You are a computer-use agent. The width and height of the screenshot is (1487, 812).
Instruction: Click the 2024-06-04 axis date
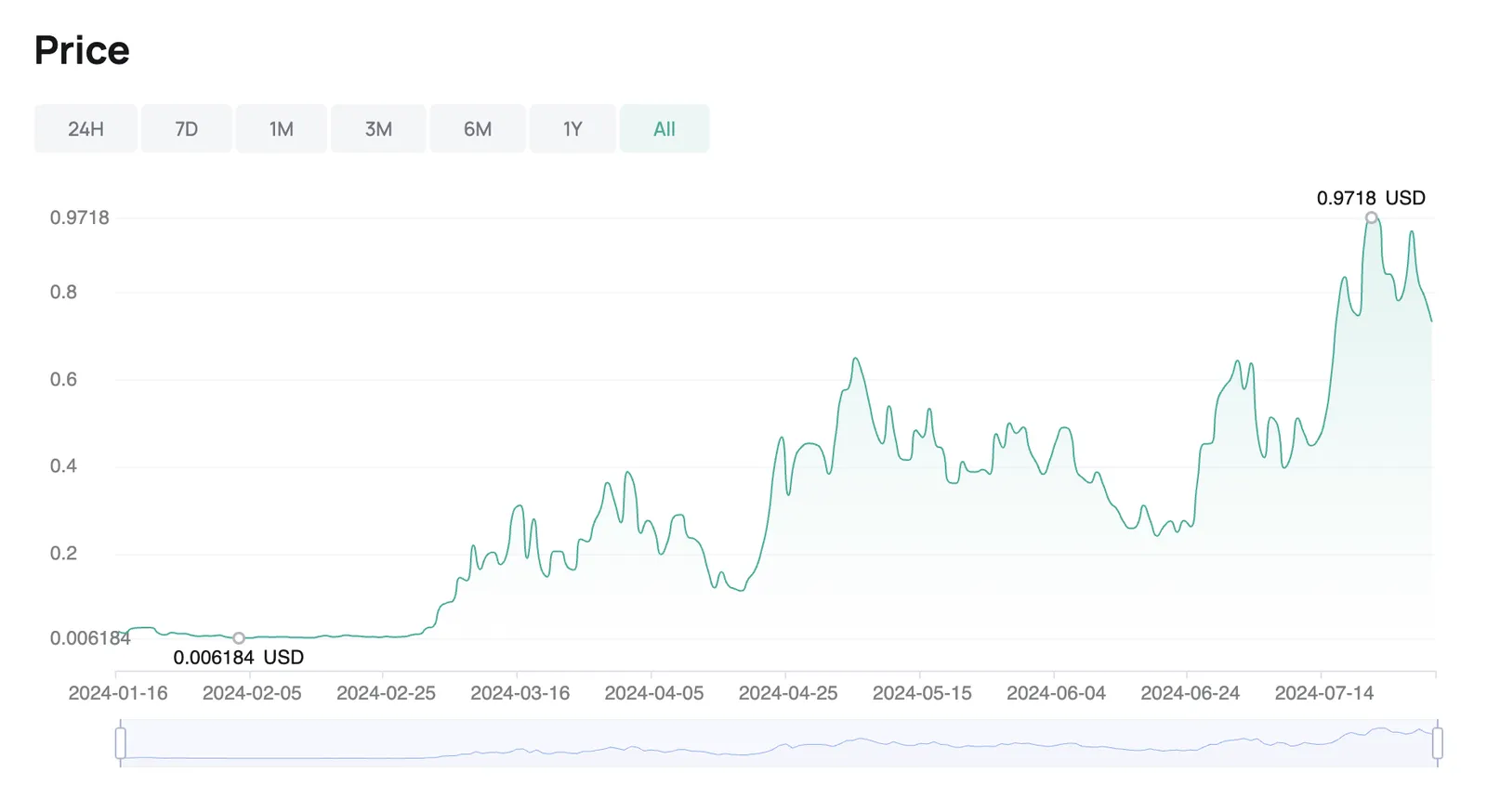click(x=1056, y=693)
